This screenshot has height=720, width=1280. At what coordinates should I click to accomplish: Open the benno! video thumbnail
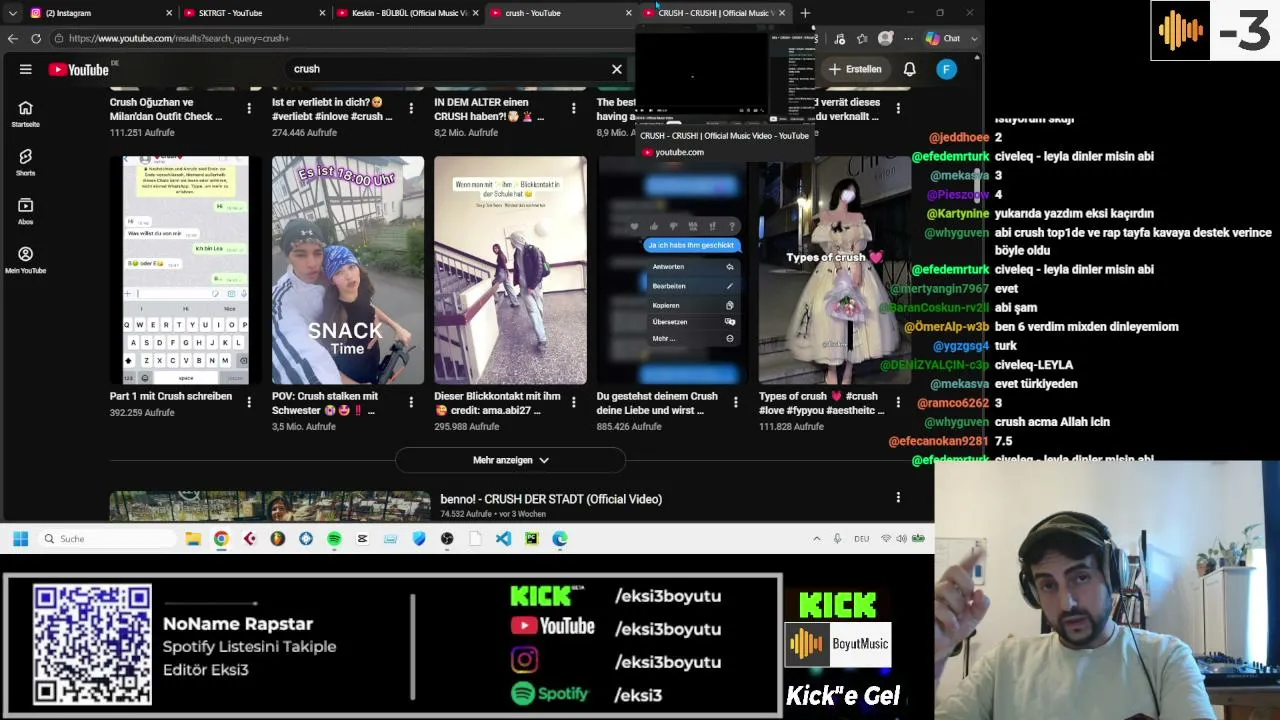[270, 506]
